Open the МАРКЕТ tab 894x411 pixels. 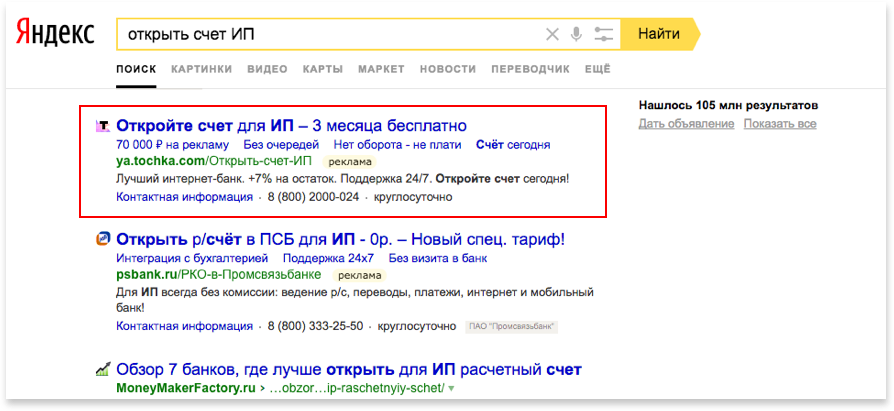(381, 70)
